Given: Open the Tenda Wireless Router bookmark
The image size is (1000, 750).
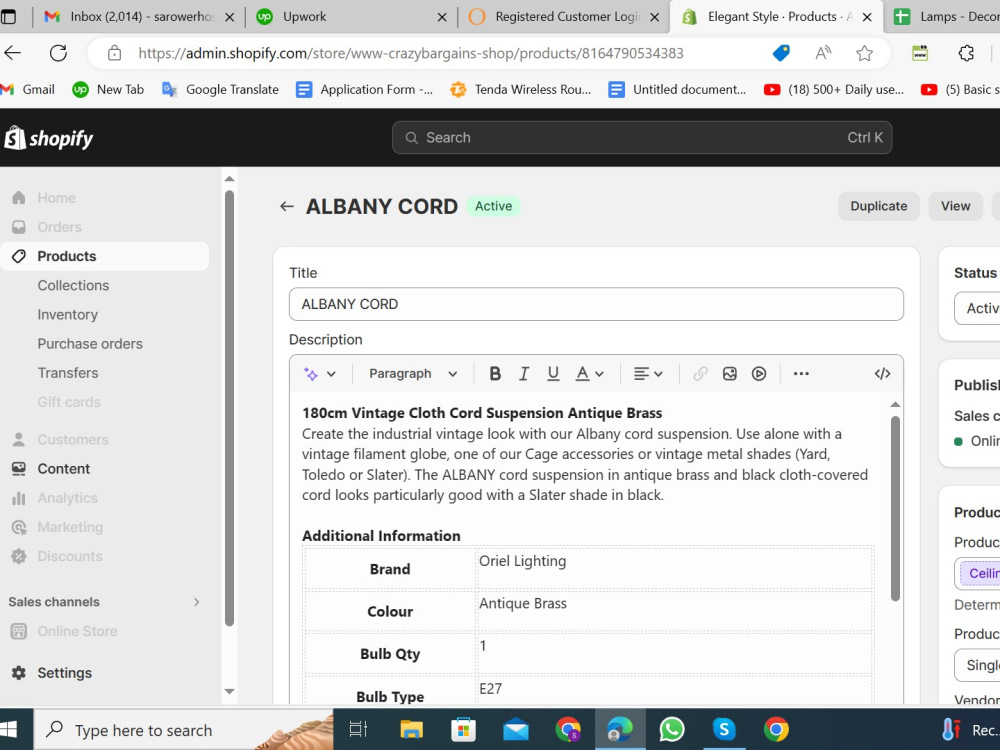Looking at the screenshot, I should coord(520,90).
